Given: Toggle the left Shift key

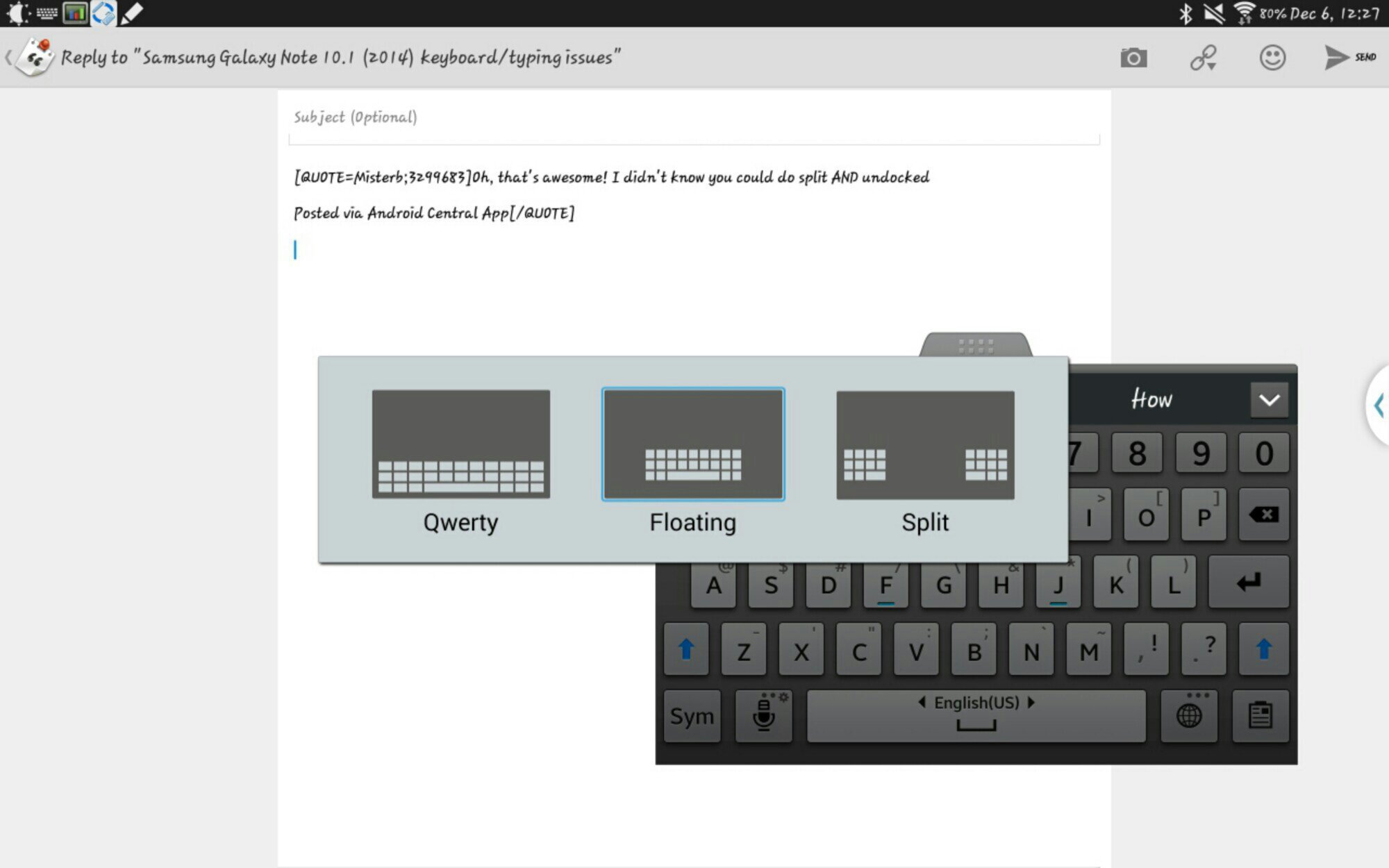Looking at the screenshot, I should (x=686, y=649).
